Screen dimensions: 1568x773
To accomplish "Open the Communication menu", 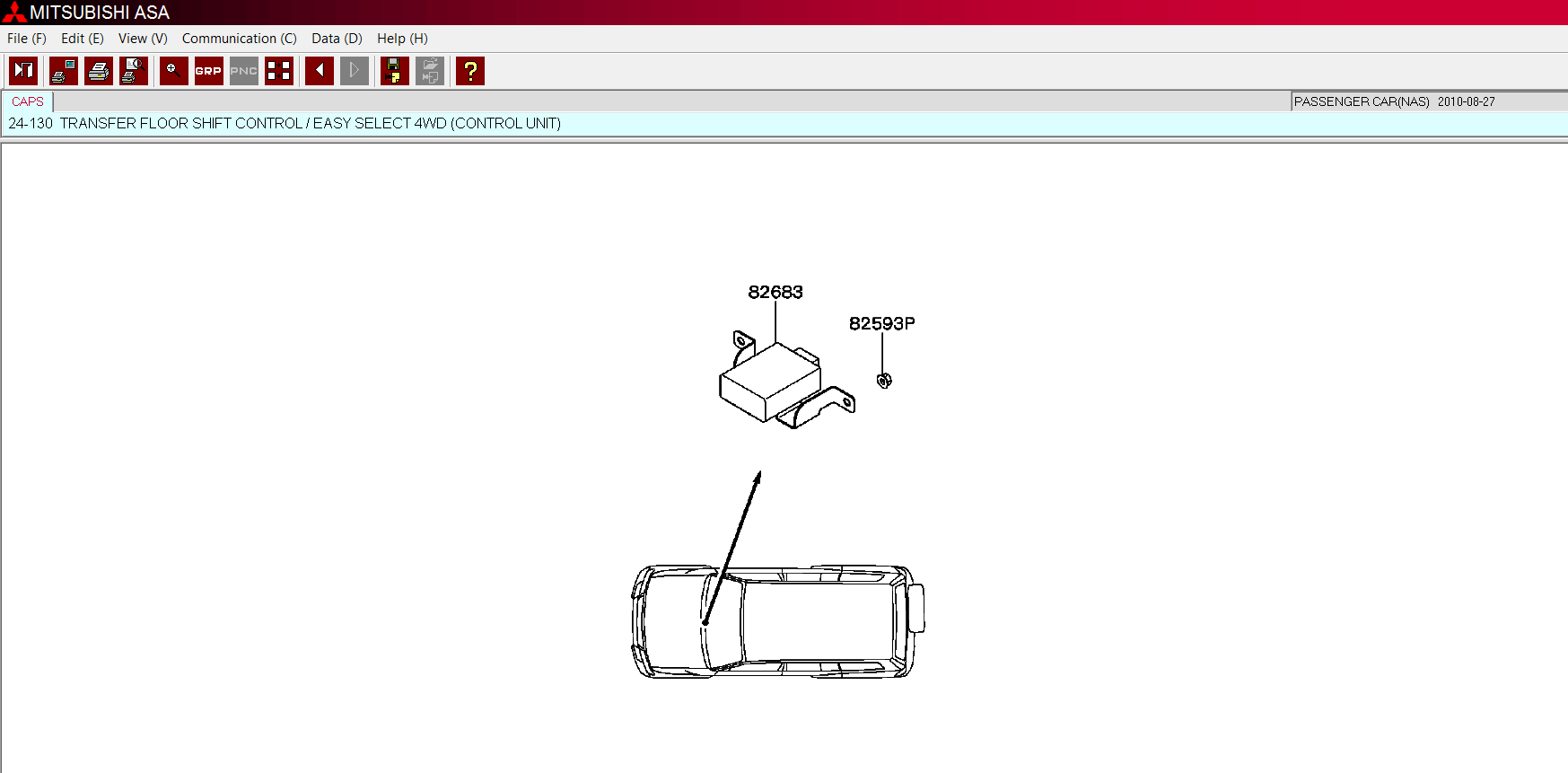I will [239, 39].
